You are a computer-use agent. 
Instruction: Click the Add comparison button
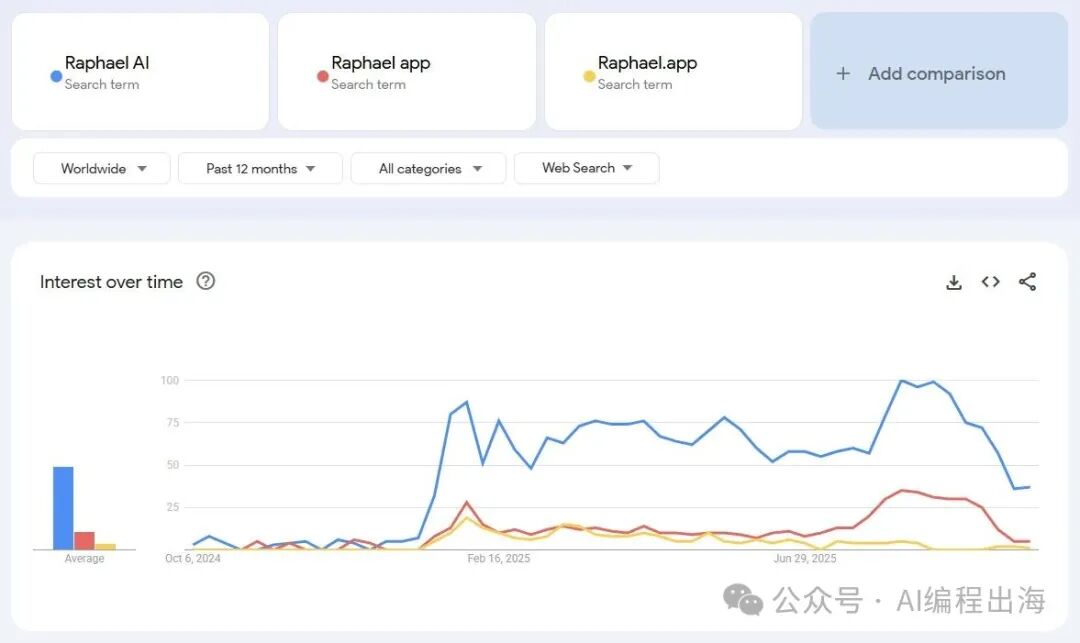[x=938, y=73]
